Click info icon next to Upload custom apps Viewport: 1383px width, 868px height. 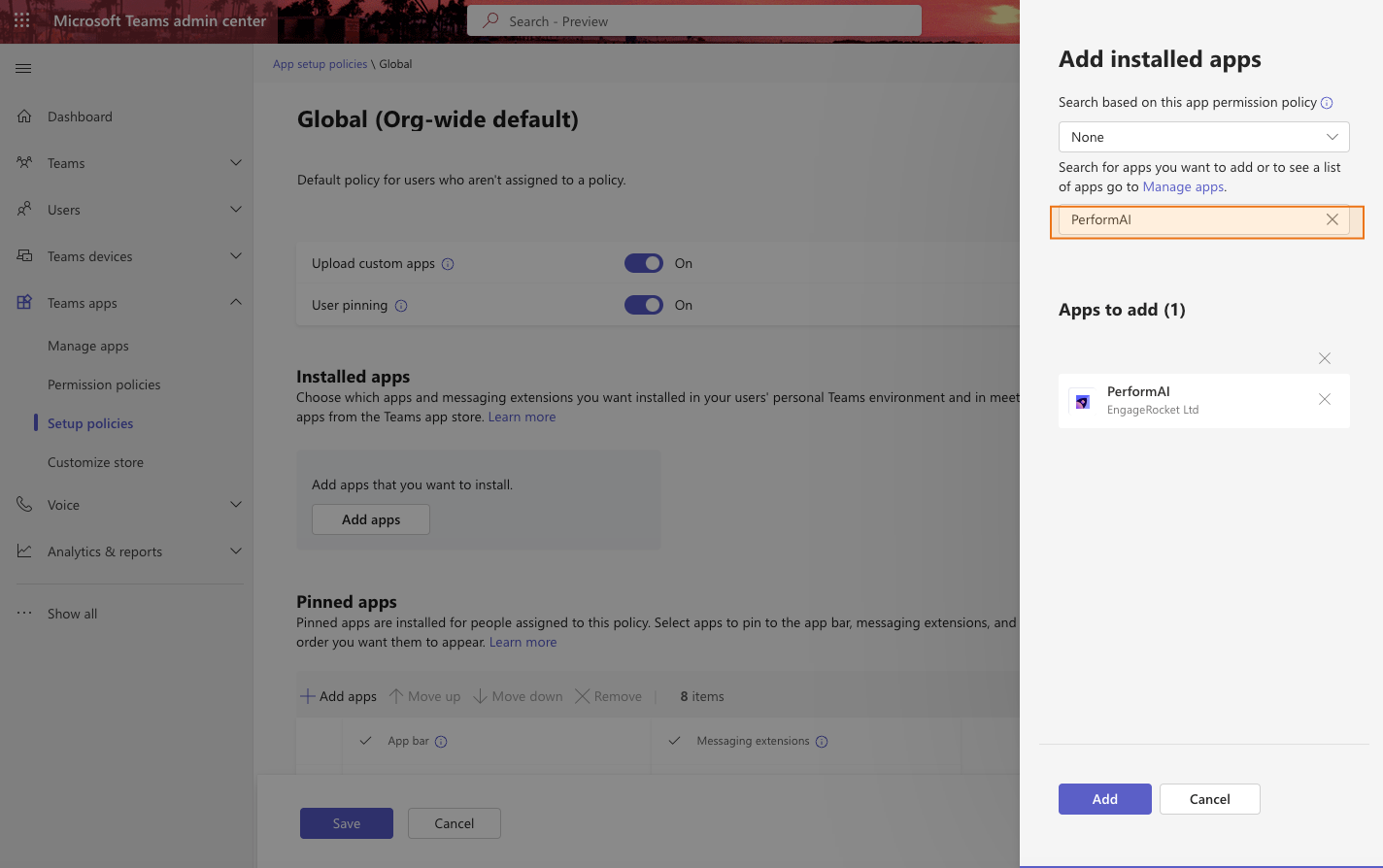point(448,264)
